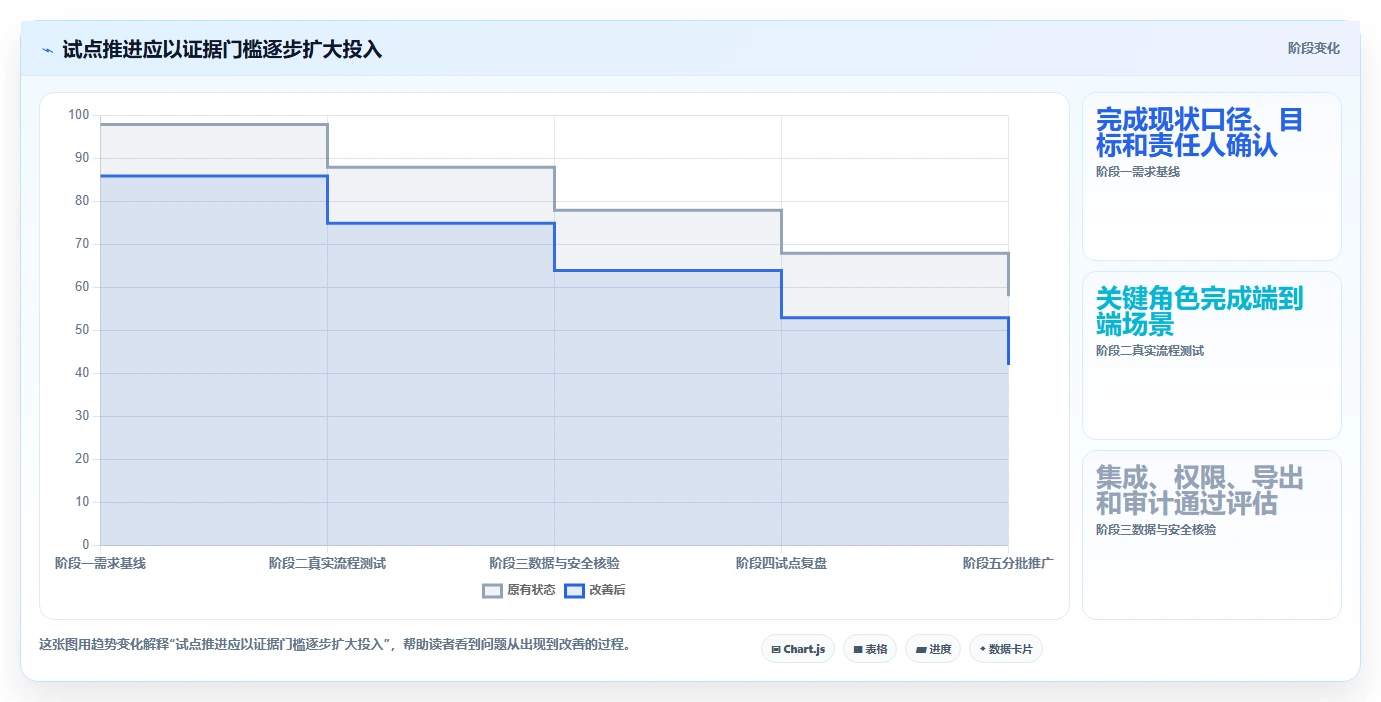Screen dimensions: 1381x702
Task: Click the lightning icon beside the title
Action: 47,49
